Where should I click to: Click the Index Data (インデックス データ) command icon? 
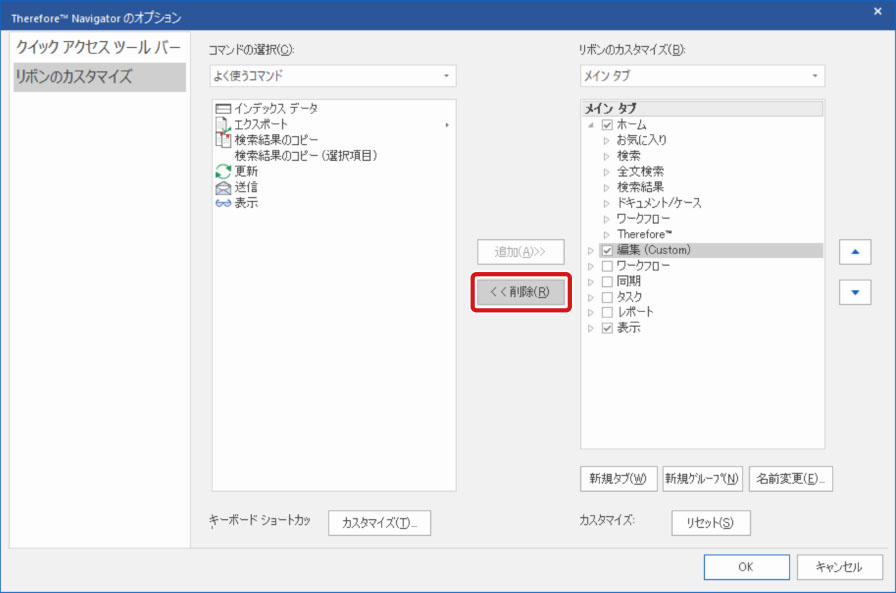click(x=223, y=108)
